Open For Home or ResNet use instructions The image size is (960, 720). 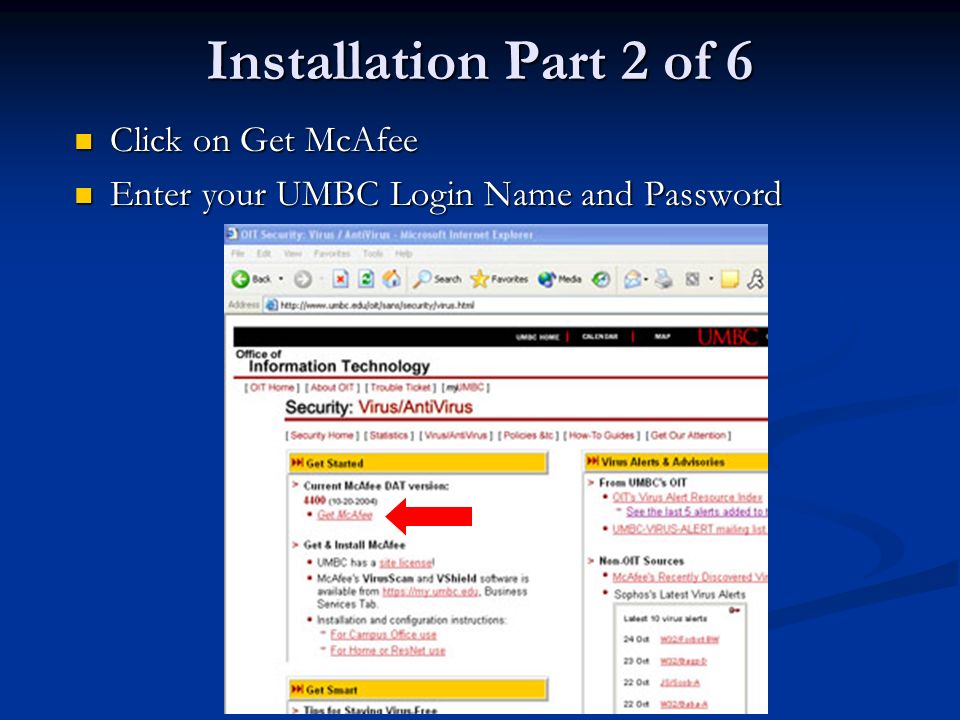point(388,650)
